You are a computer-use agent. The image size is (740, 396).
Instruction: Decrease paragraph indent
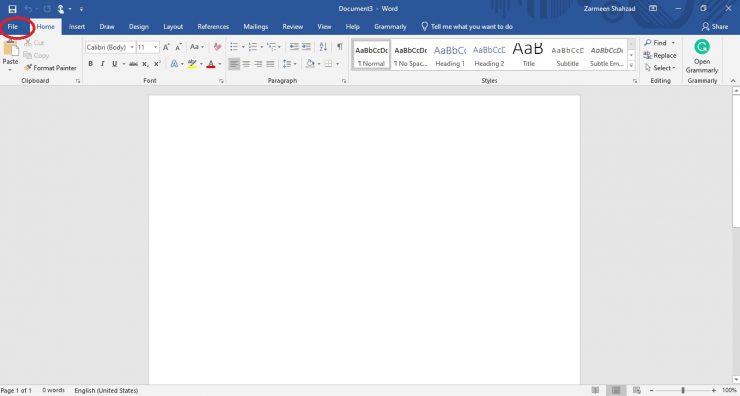[x=294, y=47]
